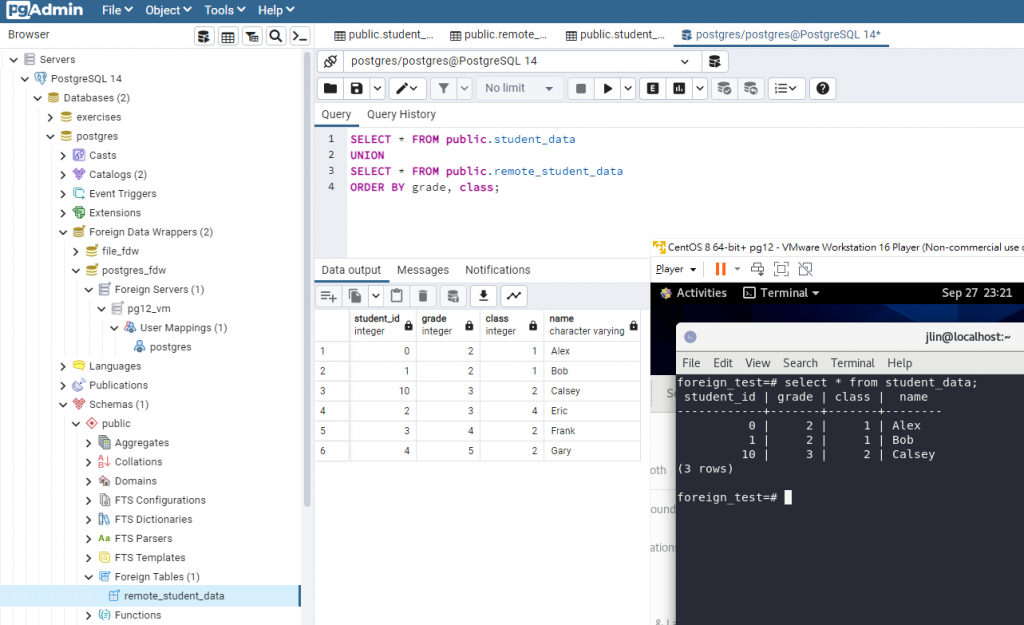
Task: Open execute options dropdown arrow
Action: coord(628,88)
